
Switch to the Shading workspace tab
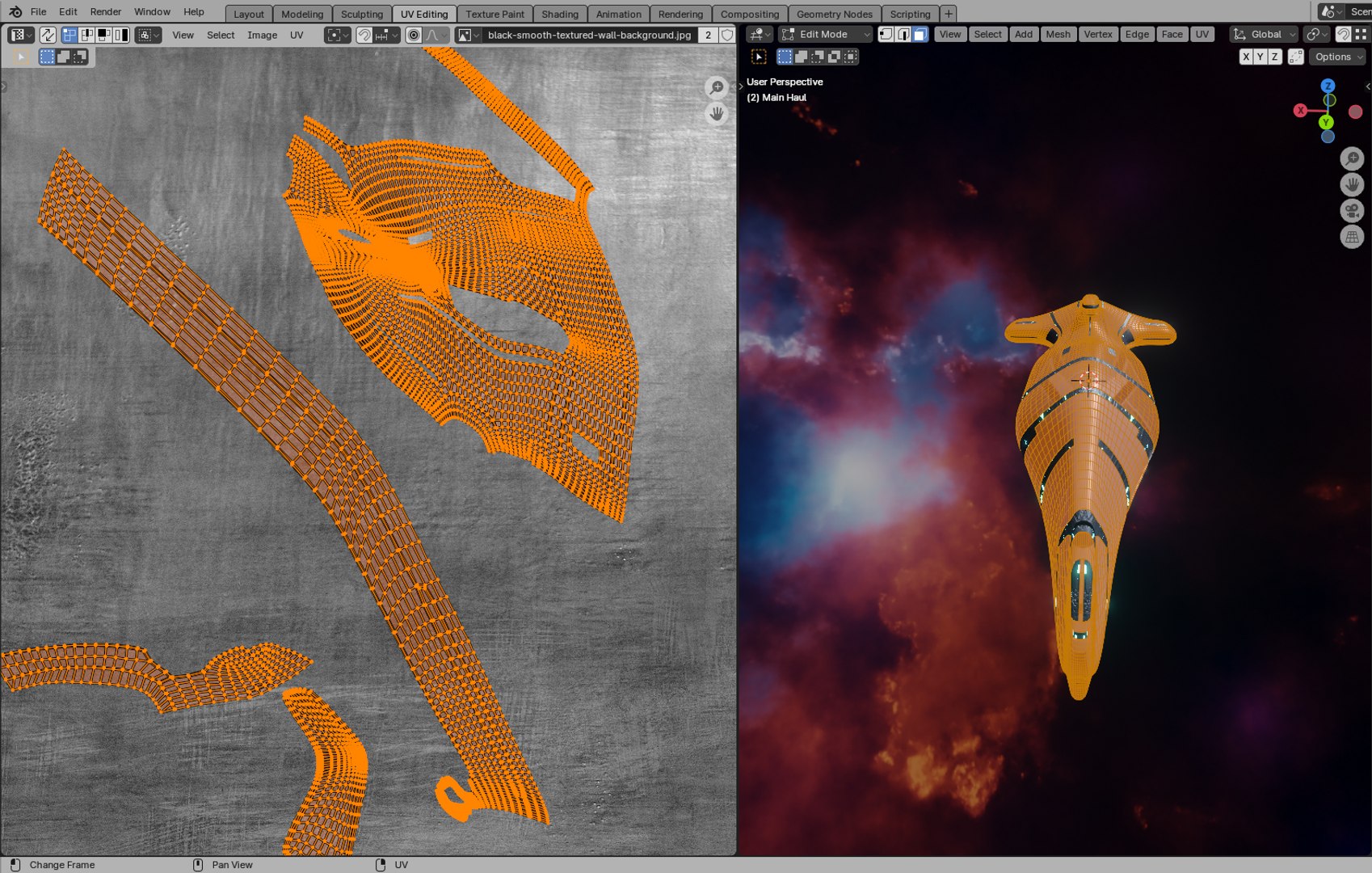(560, 14)
